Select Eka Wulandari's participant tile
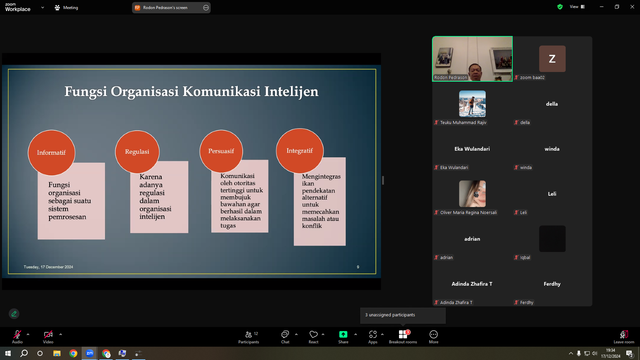The height and width of the screenshot is (360, 640). click(x=472, y=149)
